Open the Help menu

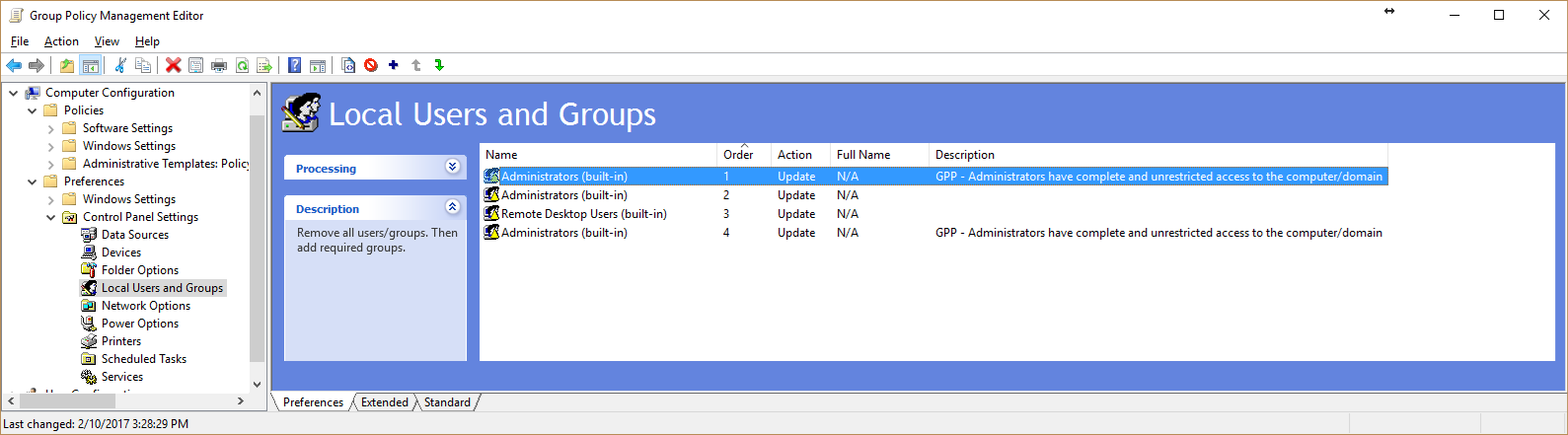coord(147,41)
